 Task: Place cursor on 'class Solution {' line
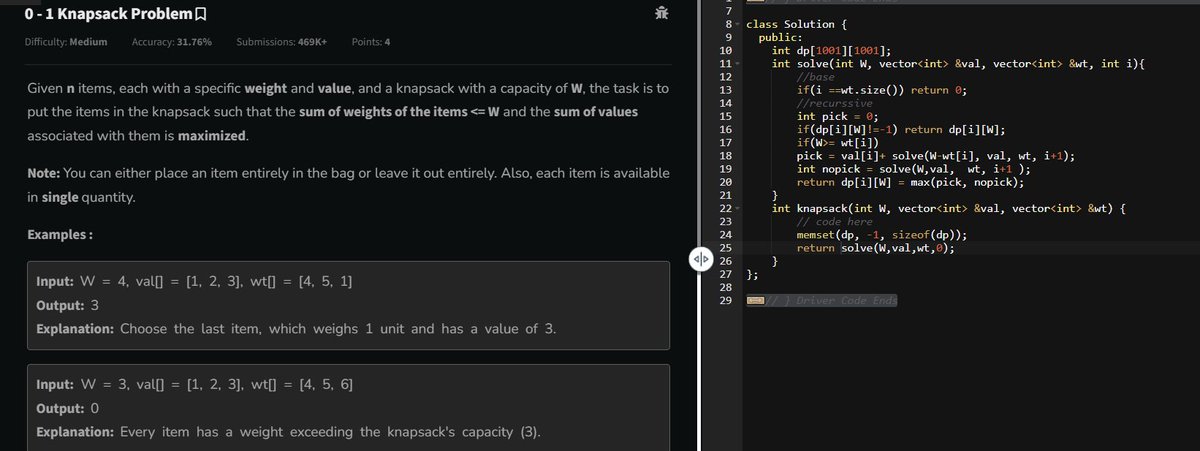(799, 24)
